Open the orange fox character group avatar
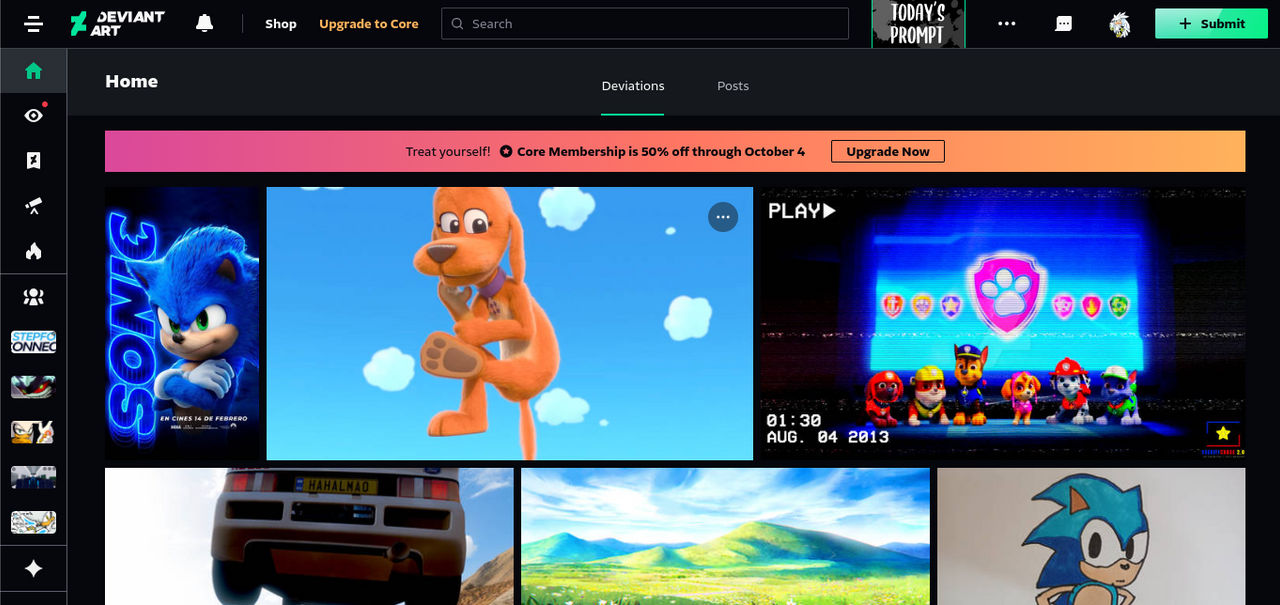Image resolution: width=1280 pixels, height=605 pixels. pos(33,432)
